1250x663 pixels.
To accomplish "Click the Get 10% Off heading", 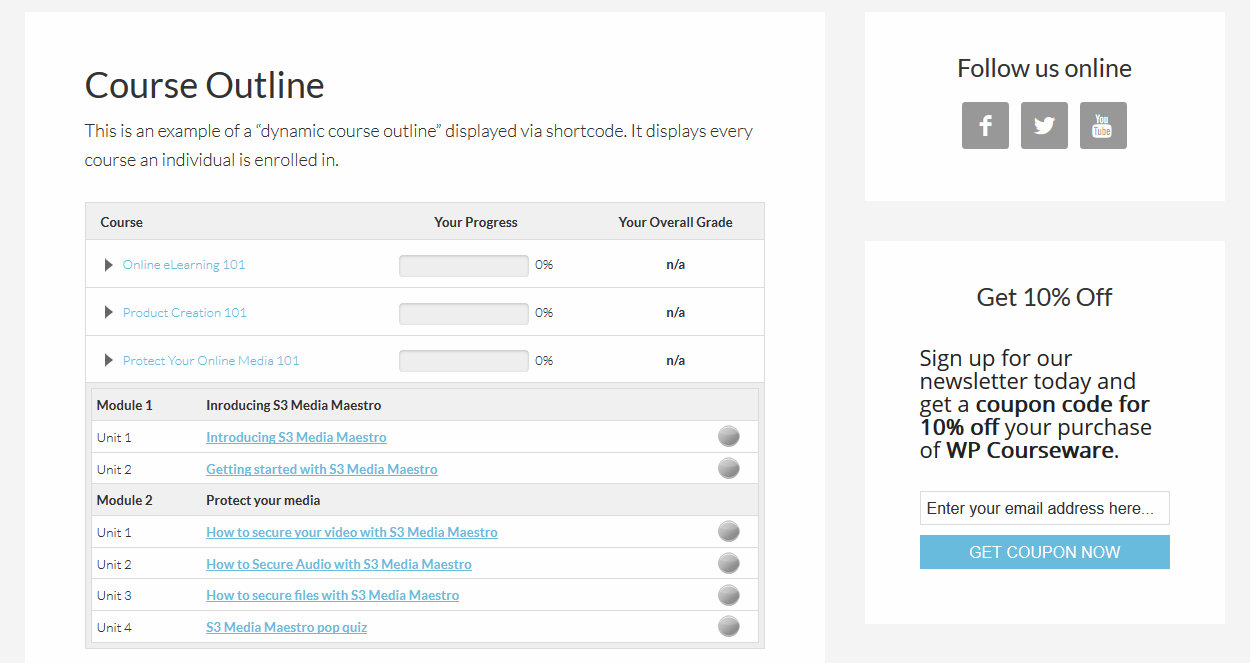I will click(x=1045, y=297).
